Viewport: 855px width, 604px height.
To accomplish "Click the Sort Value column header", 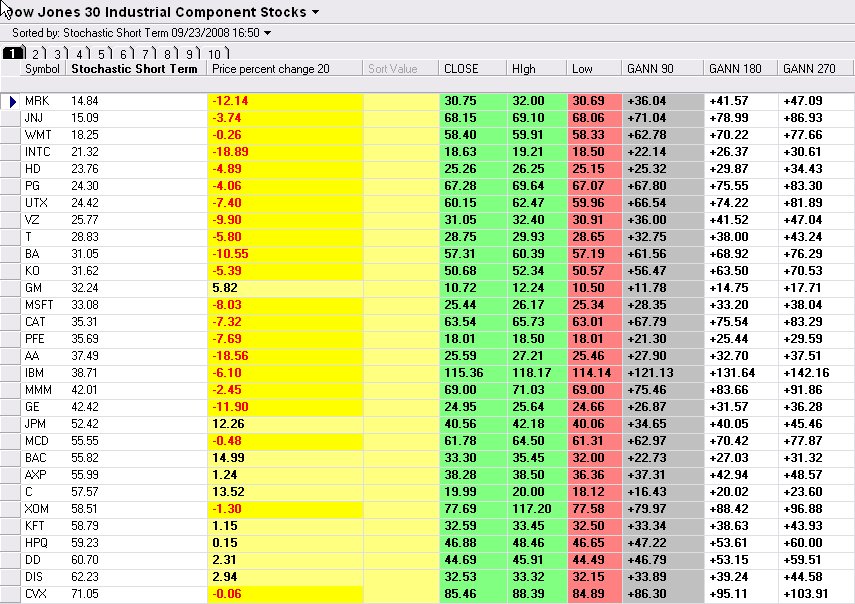I will pos(401,69).
